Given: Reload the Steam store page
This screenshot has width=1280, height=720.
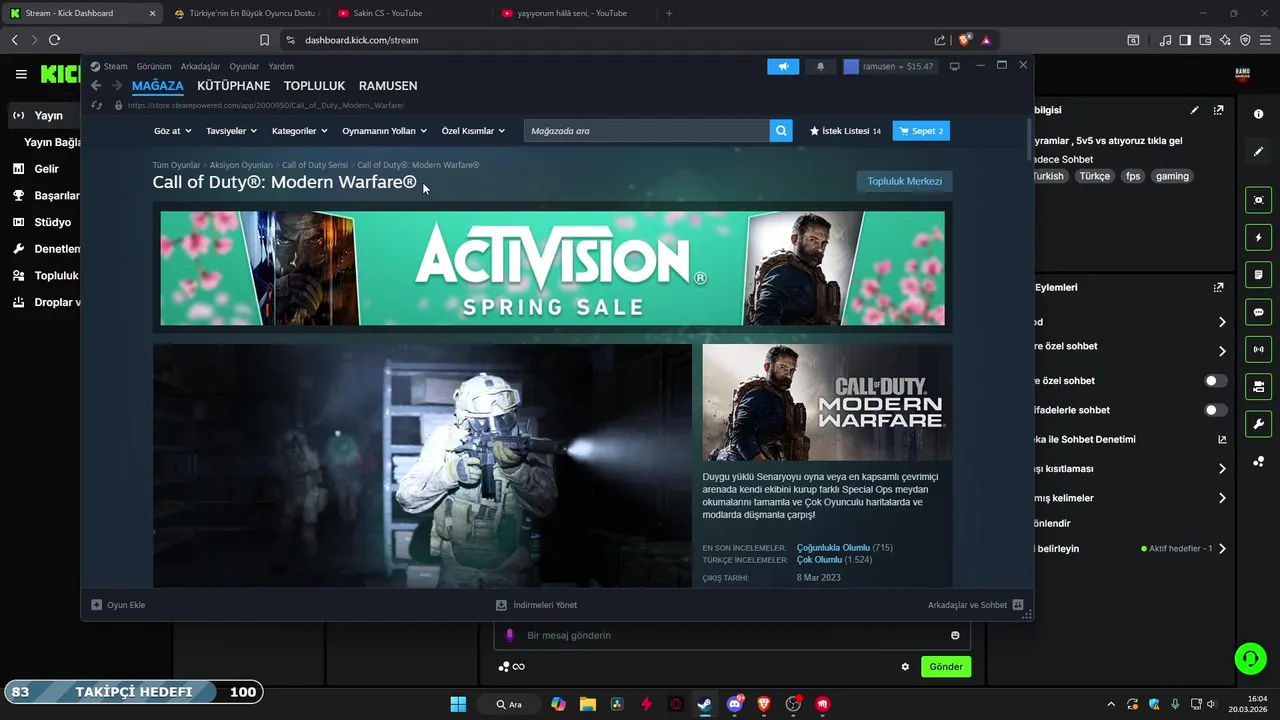Looking at the screenshot, I should 96,105.
